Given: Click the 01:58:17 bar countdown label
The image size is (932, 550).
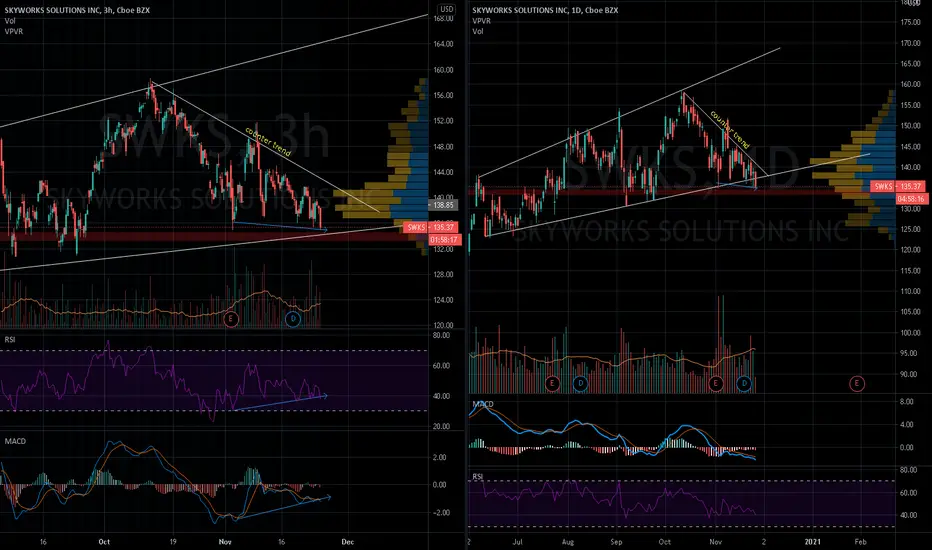Looking at the screenshot, I should (x=444, y=240).
